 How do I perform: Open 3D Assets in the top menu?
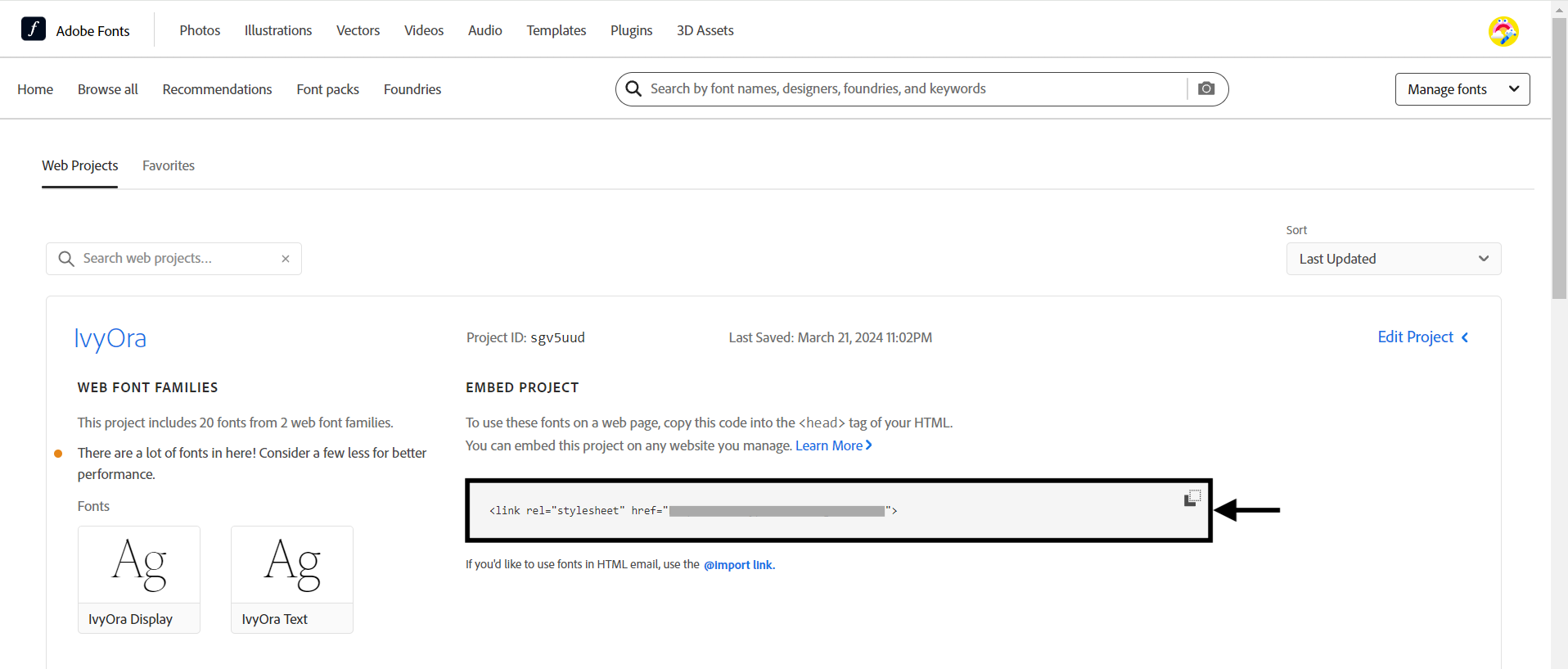pos(705,30)
